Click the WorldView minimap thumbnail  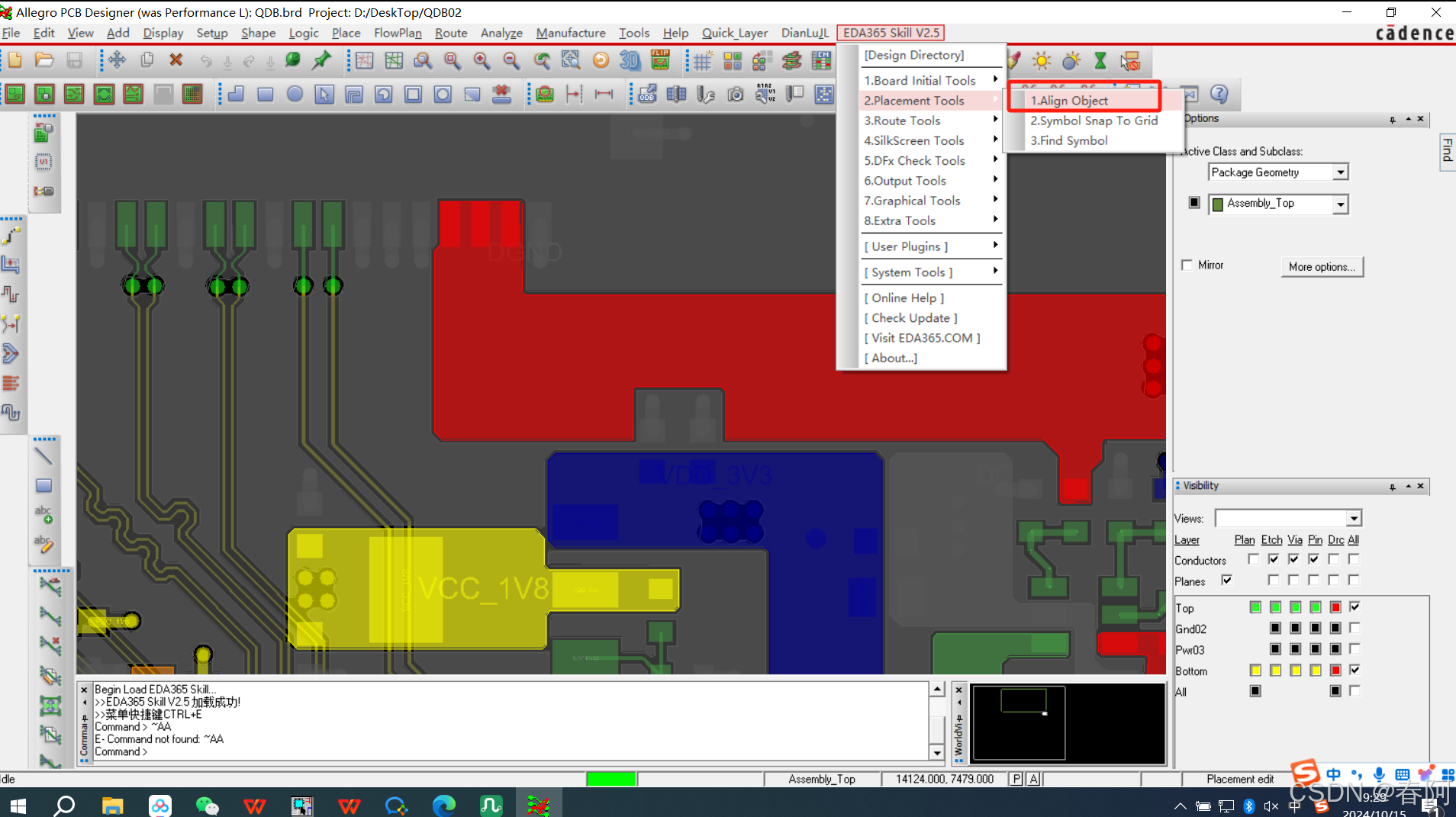[1067, 722]
